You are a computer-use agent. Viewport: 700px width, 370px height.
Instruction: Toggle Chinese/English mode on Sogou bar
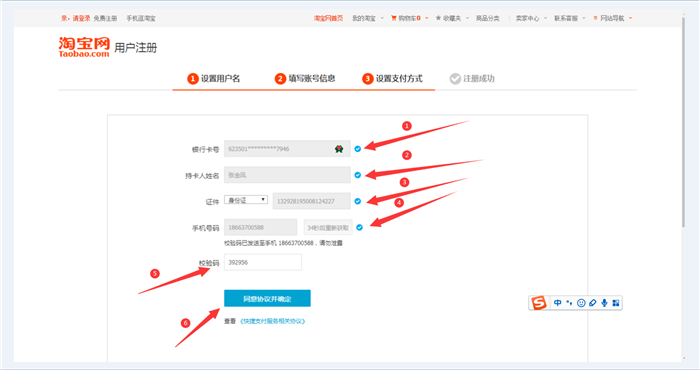coord(558,303)
